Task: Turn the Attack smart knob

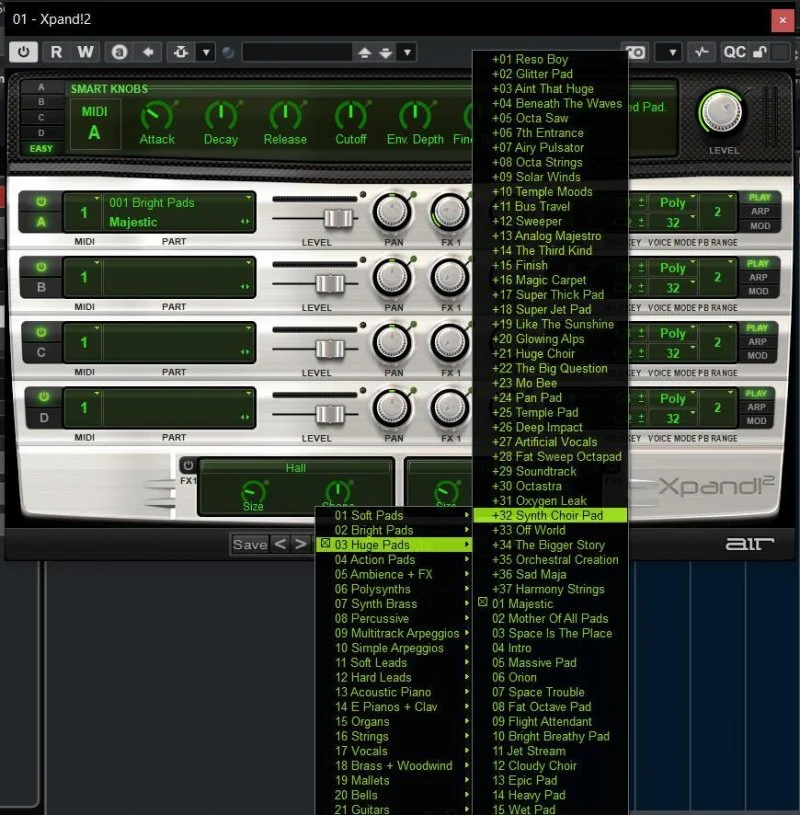Action: 156,116
